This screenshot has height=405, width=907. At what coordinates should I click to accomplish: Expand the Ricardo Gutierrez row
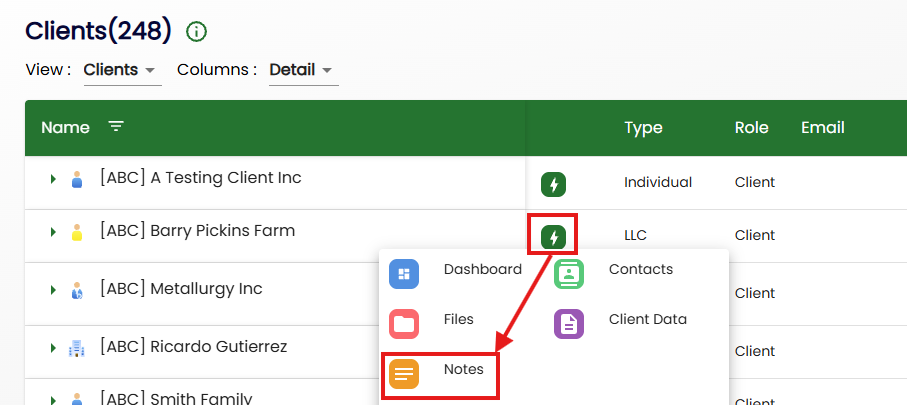(x=52, y=348)
